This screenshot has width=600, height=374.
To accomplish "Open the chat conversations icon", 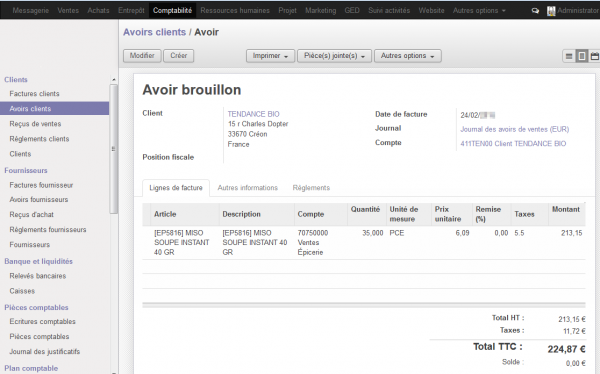I will [535, 11].
